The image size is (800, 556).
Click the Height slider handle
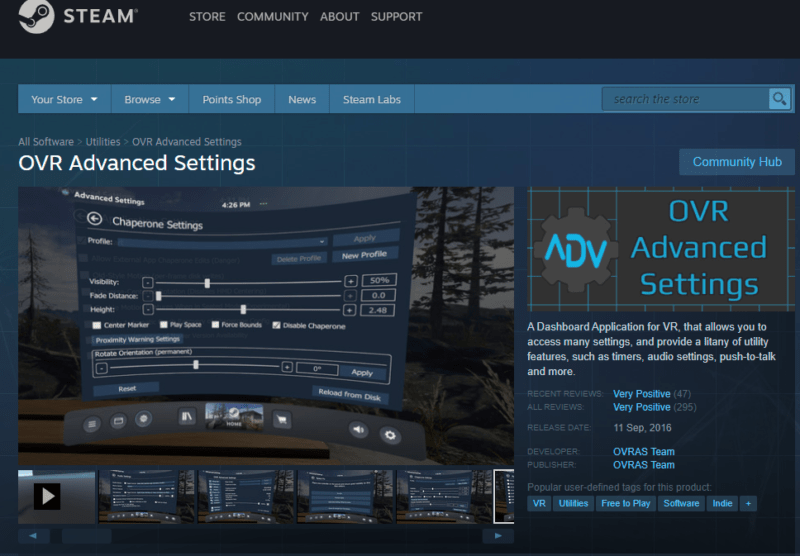point(243,309)
